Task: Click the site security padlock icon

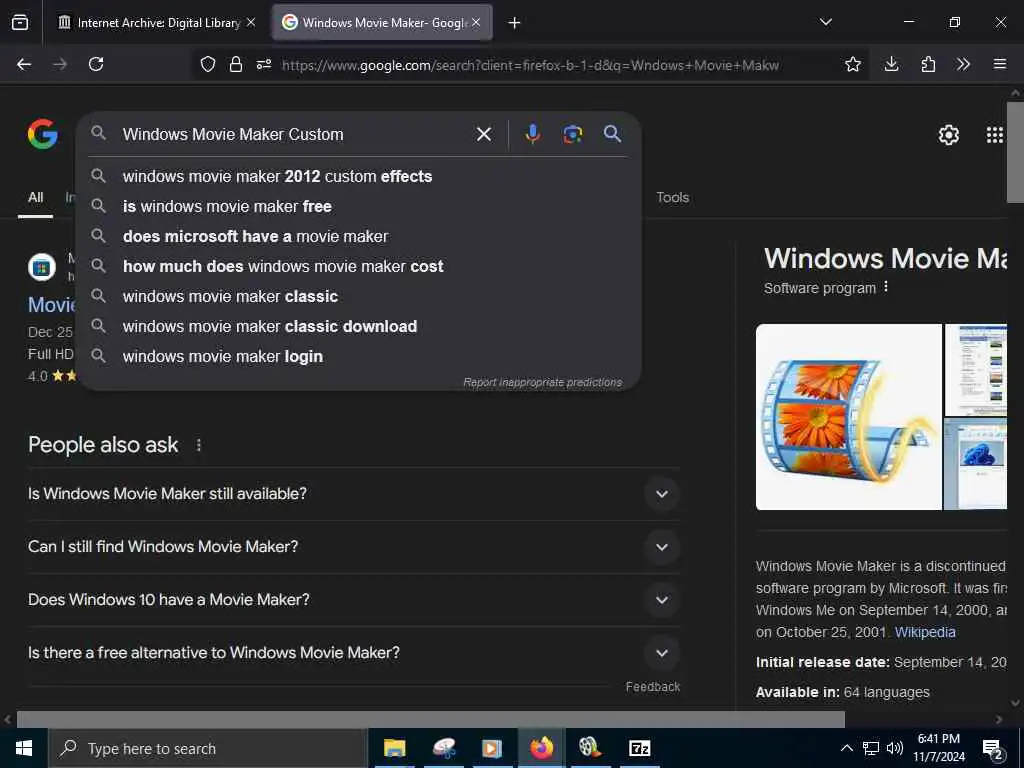Action: 236,64
